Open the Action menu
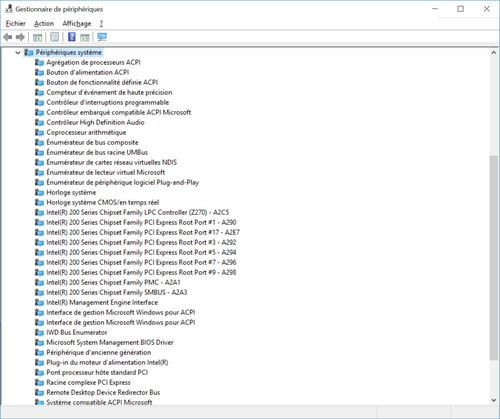The width and height of the screenshot is (500, 419). coord(44,23)
